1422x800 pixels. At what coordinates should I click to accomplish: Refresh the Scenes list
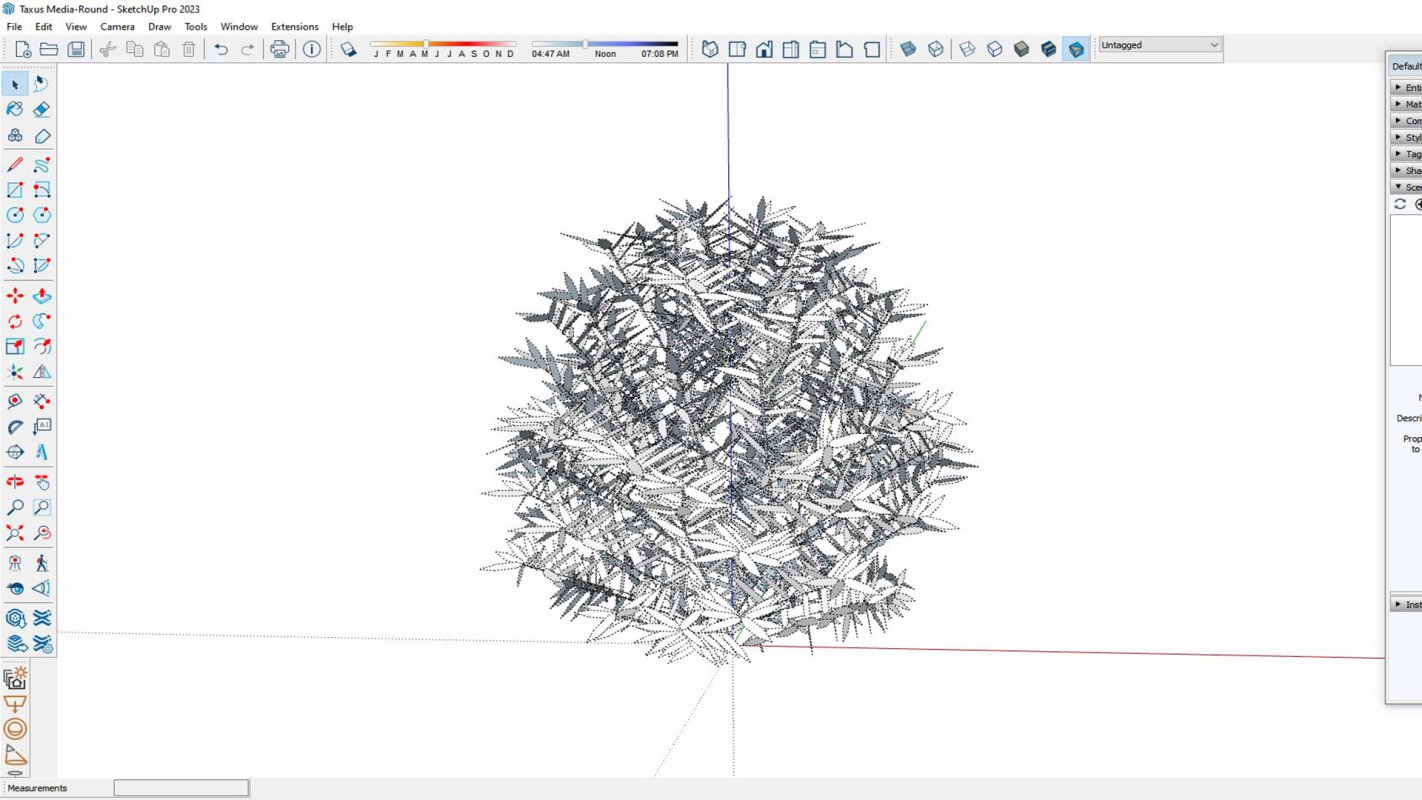click(x=1400, y=204)
